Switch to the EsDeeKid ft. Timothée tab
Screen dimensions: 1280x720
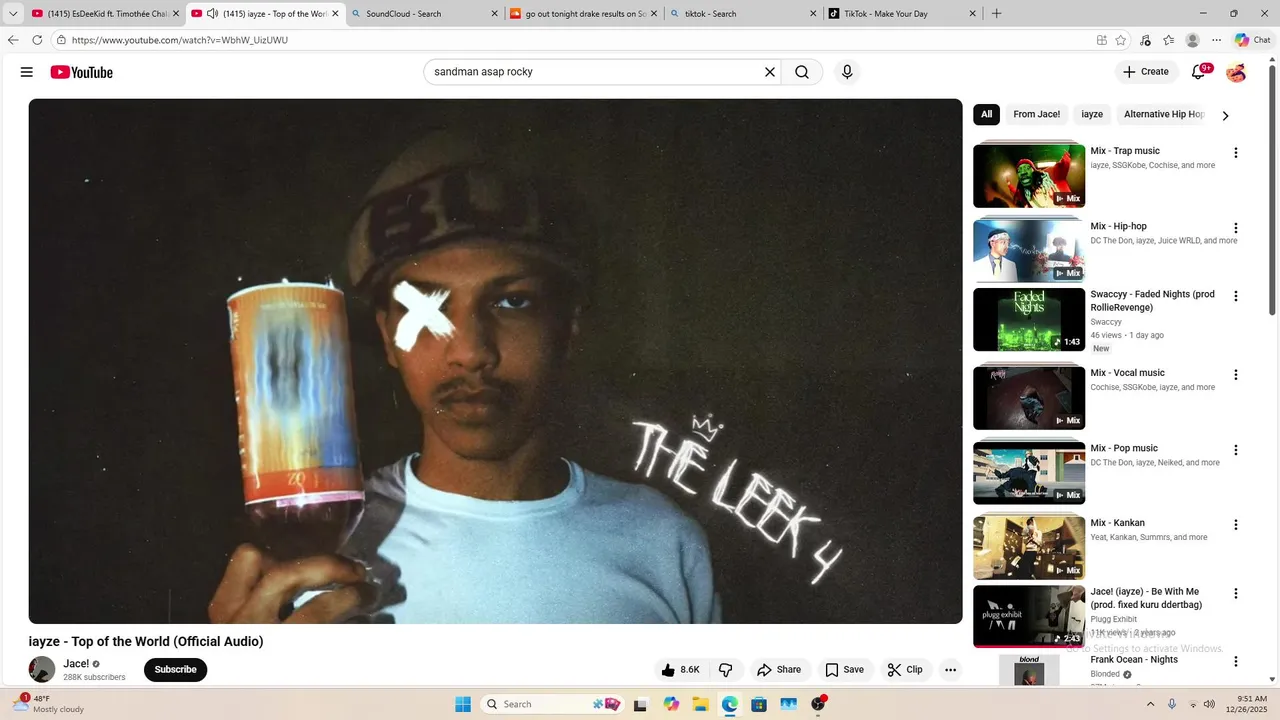tap(105, 14)
